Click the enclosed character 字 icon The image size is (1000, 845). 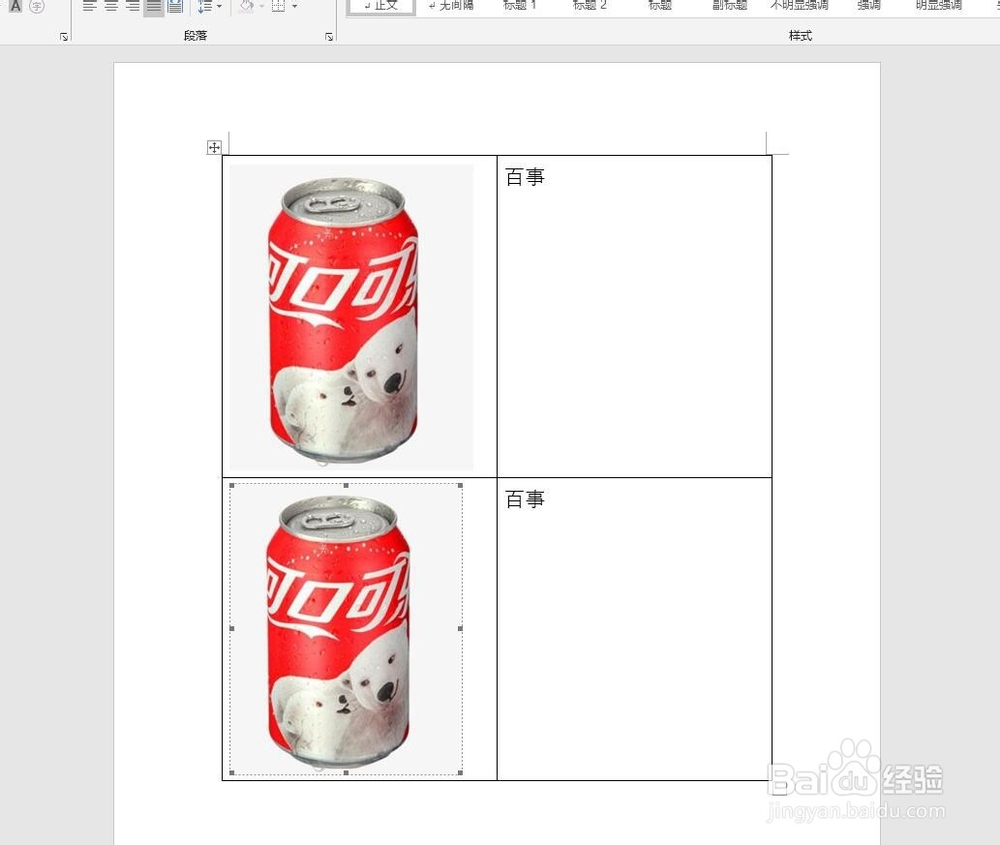click(37, 6)
